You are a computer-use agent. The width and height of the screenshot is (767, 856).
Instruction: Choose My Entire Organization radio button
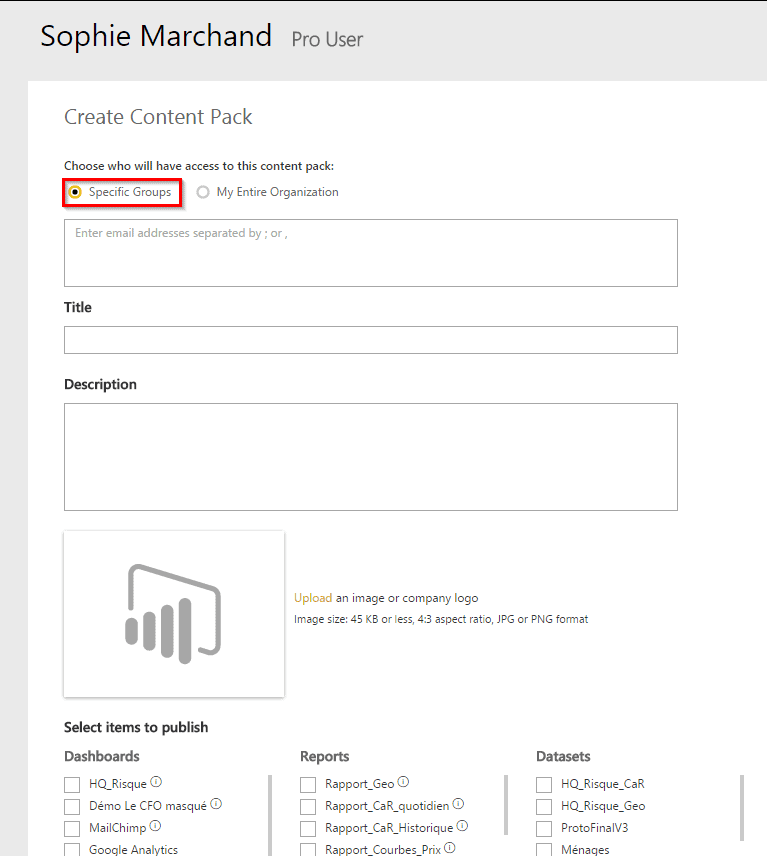[x=203, y=192]
